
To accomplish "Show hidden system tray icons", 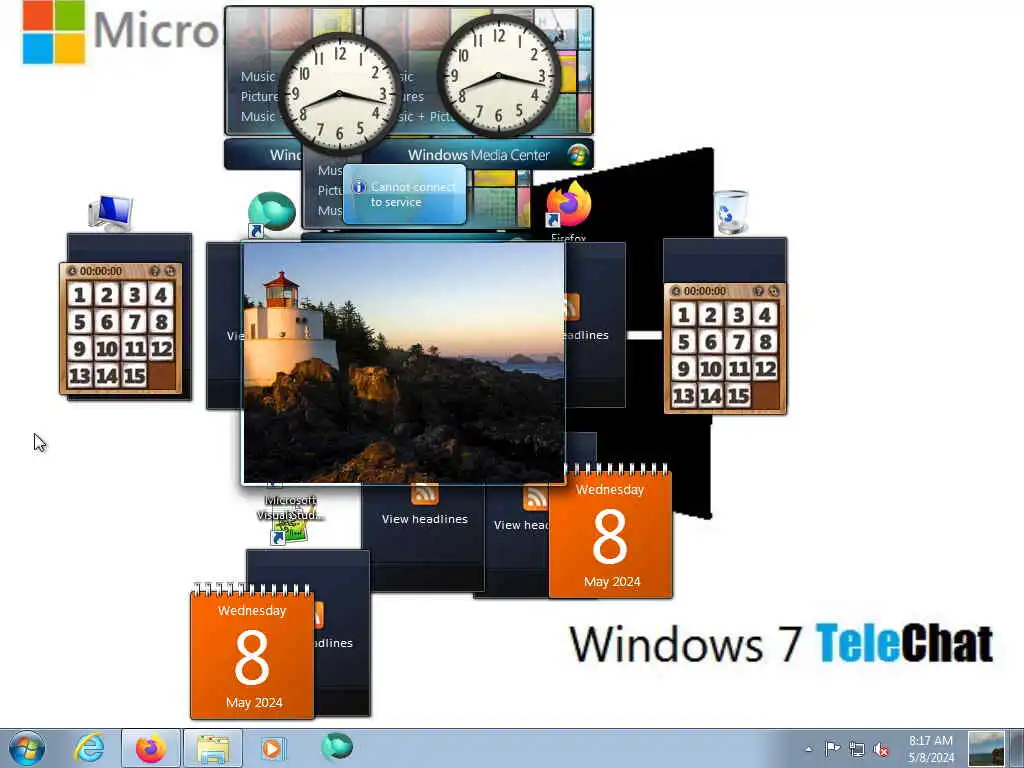I will (x=808, y=749).
